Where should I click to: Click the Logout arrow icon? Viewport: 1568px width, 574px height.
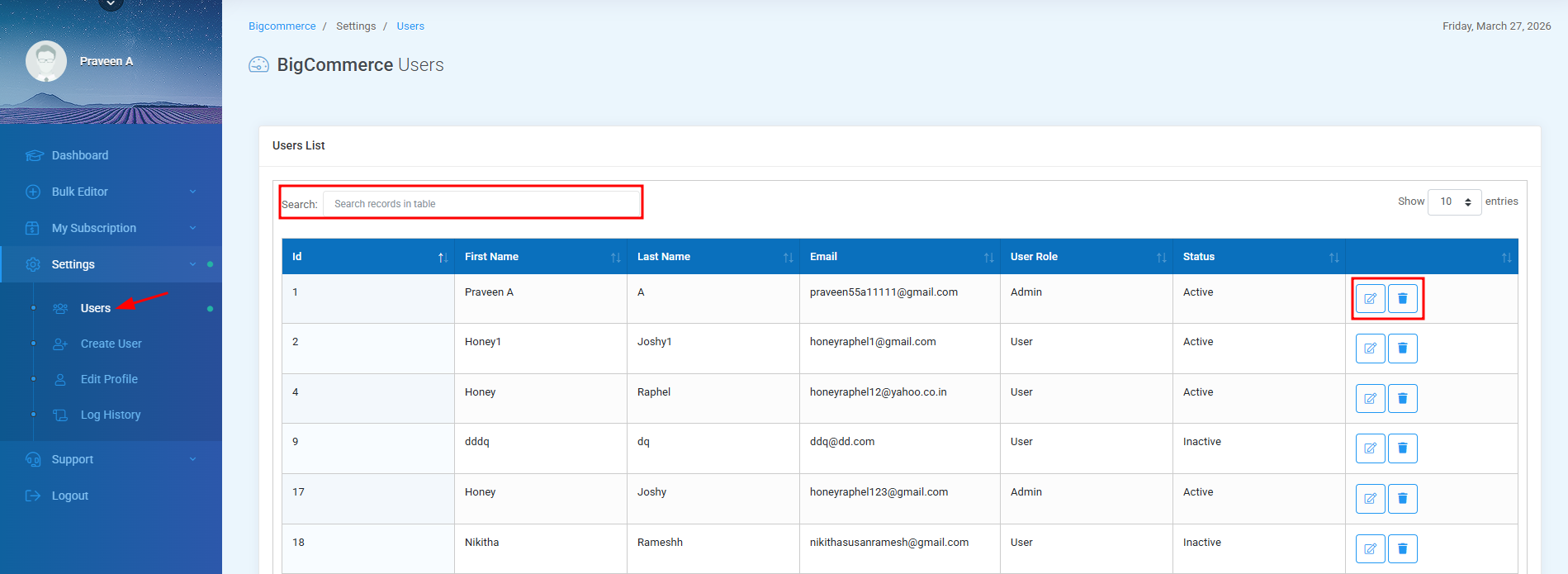pos(33,496)
